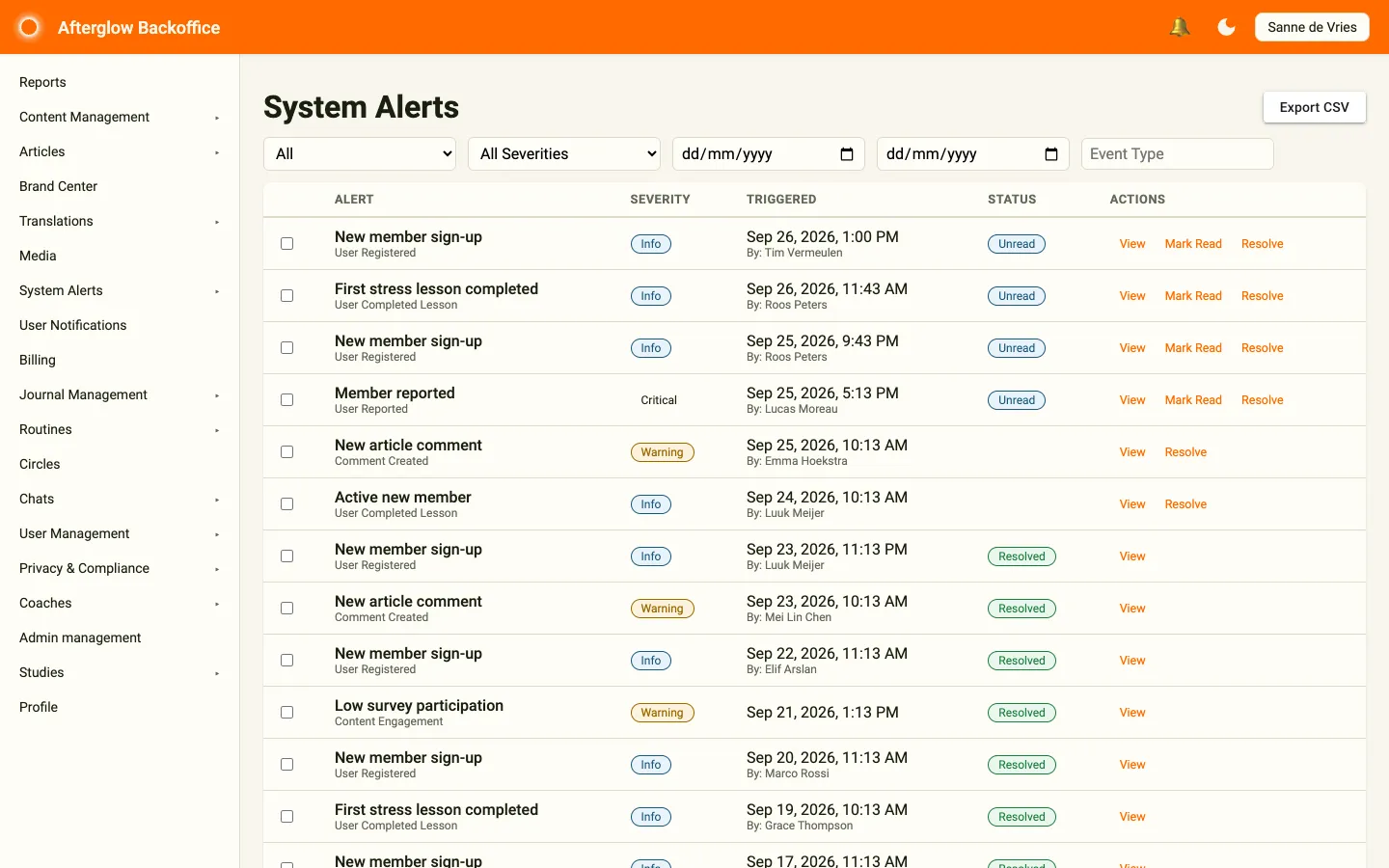Image resolution: width=1389 pixels, height=868 pixels.
Task: Open the Sanne de Vries user menu
Action: (1312, 27)
